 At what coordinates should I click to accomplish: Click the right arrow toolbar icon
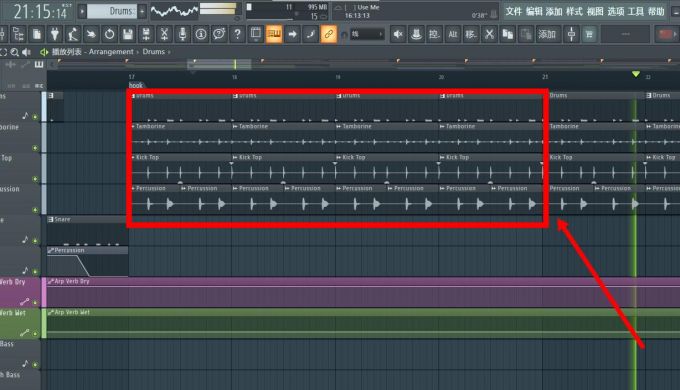292,34
